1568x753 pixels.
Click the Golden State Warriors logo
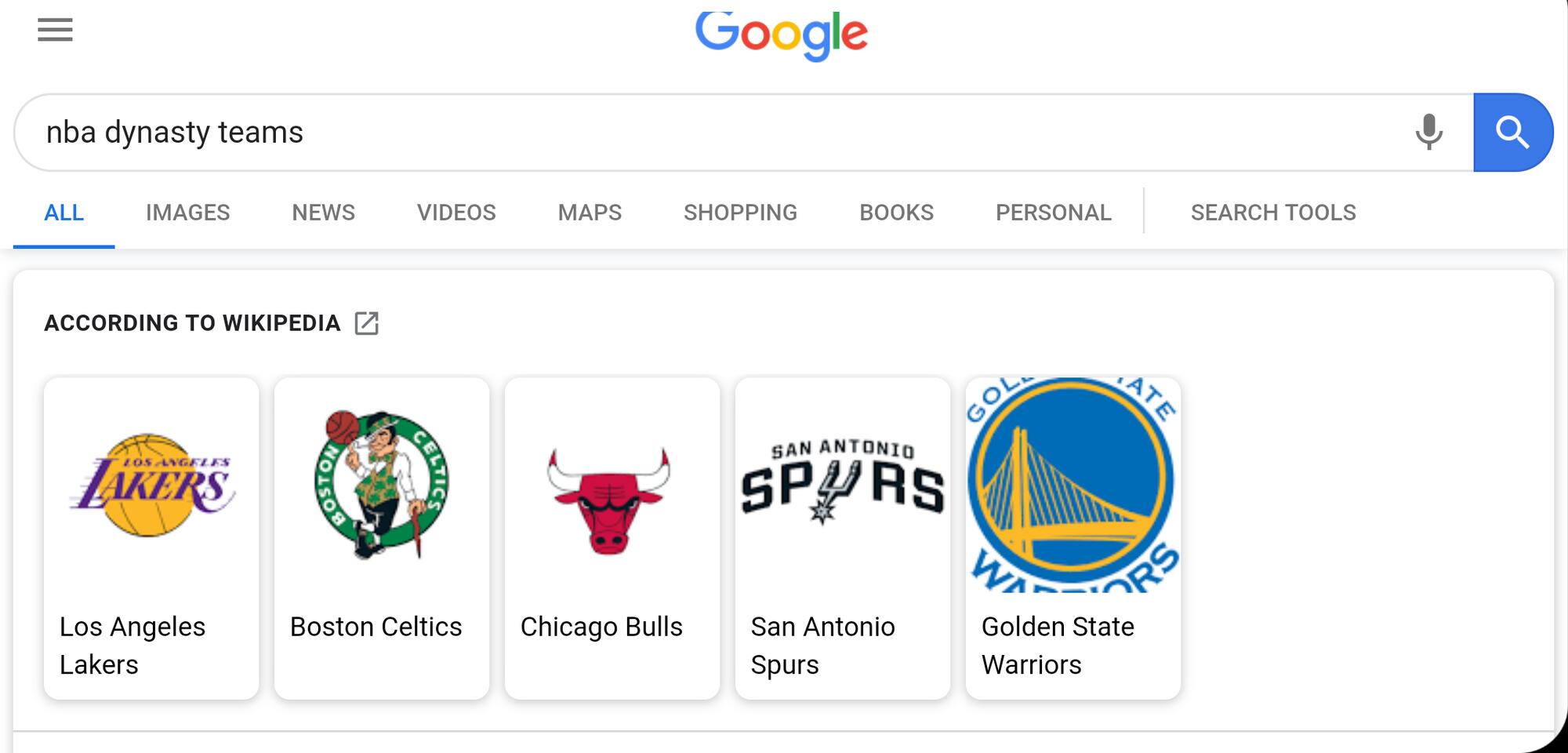[x=1073, y=485]
